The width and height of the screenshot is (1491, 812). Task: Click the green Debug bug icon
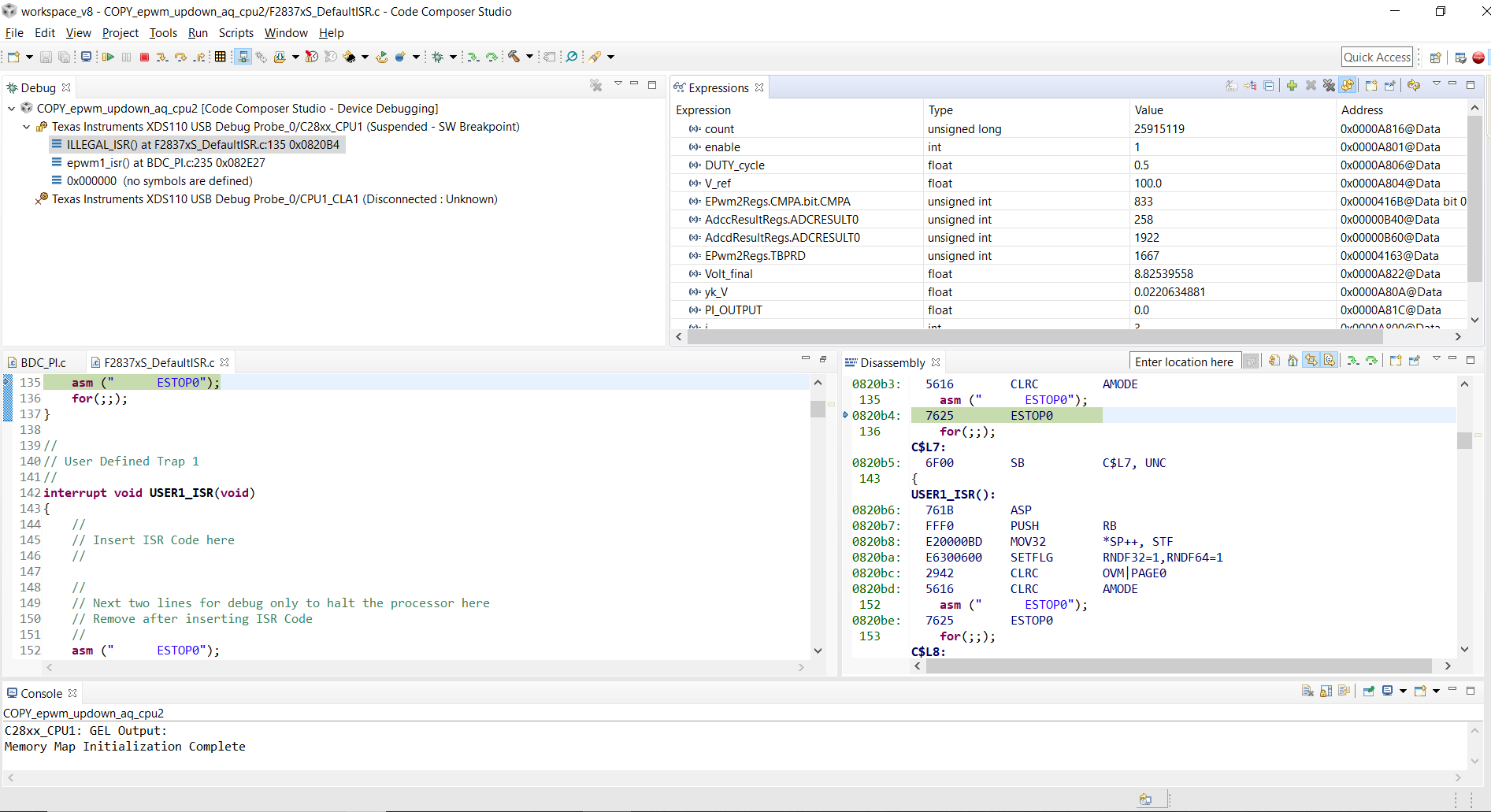point(438,57)
